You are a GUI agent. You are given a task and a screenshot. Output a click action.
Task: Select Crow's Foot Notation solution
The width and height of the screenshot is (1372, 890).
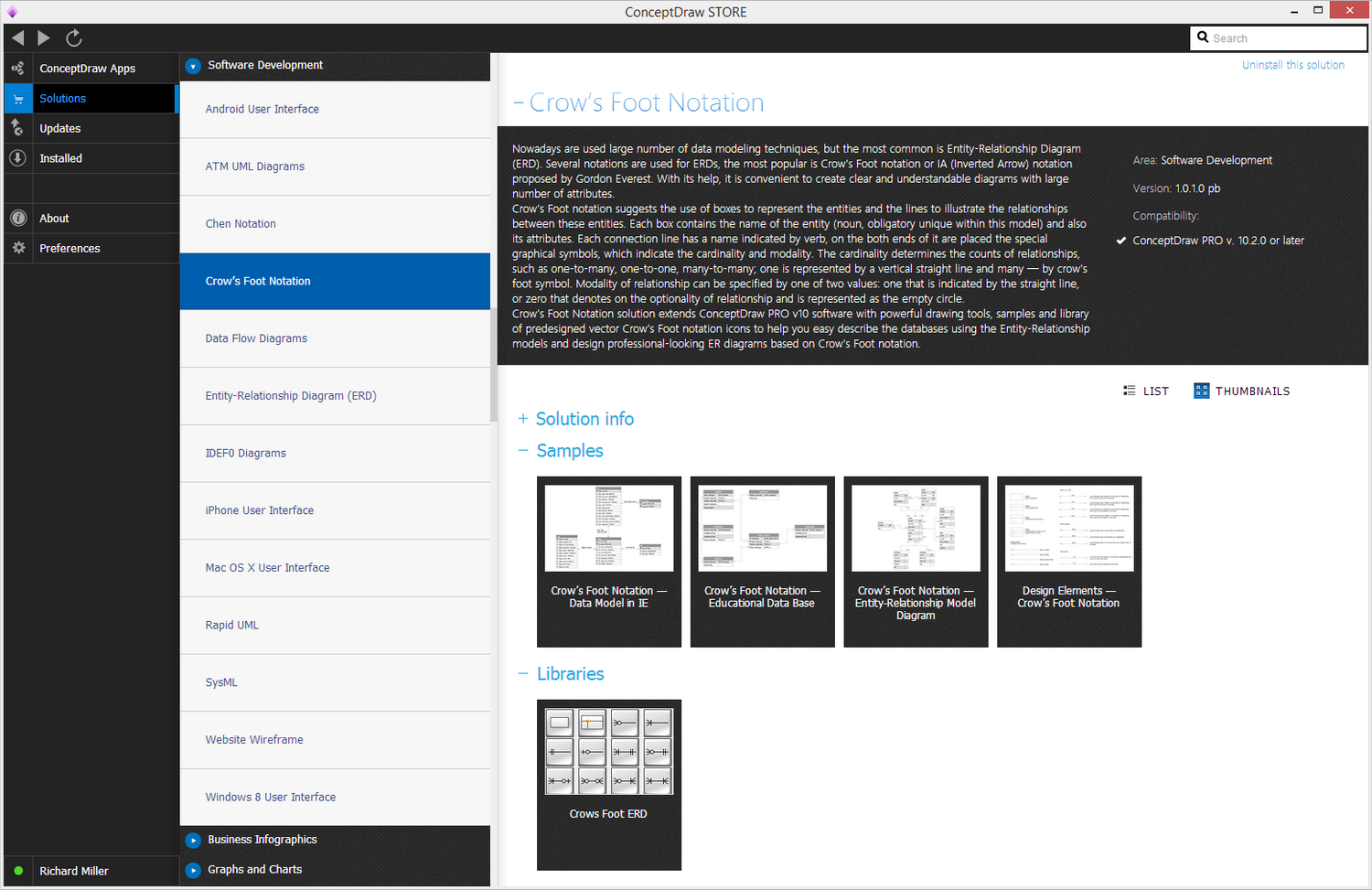click(x=335, y=281)
